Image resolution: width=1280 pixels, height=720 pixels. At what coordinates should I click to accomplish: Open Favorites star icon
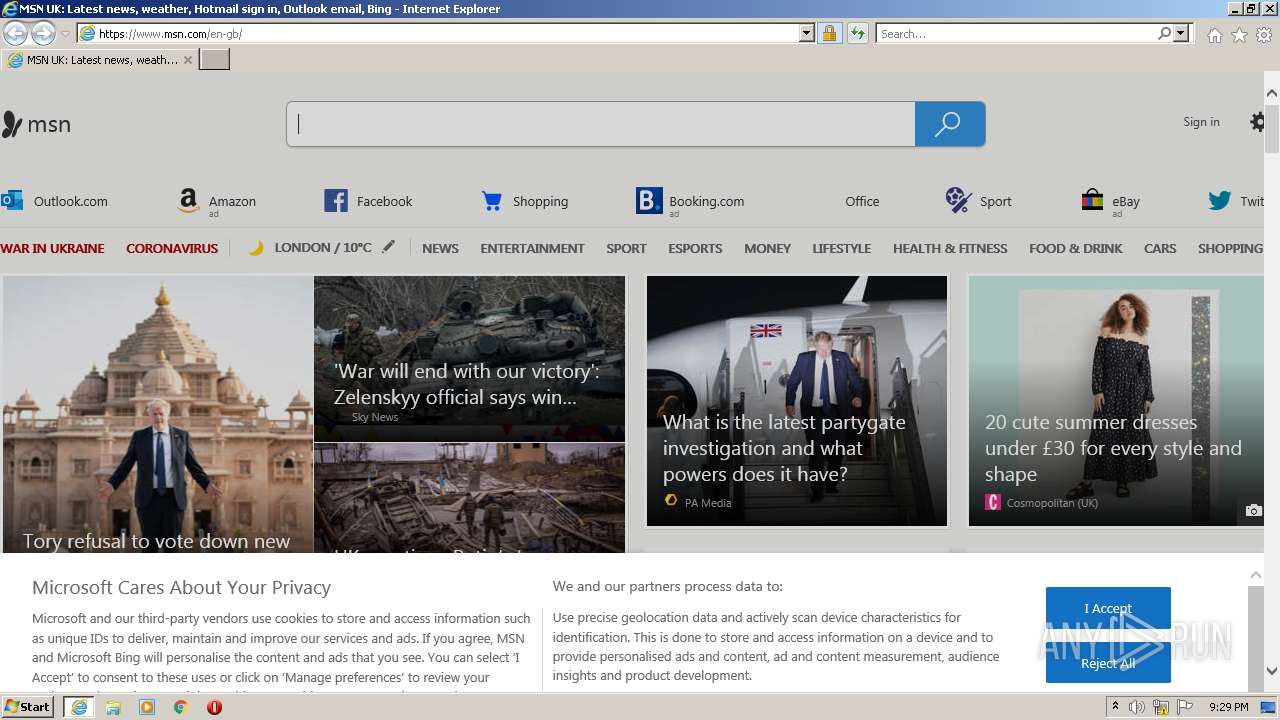click(x=1239, y=35)
